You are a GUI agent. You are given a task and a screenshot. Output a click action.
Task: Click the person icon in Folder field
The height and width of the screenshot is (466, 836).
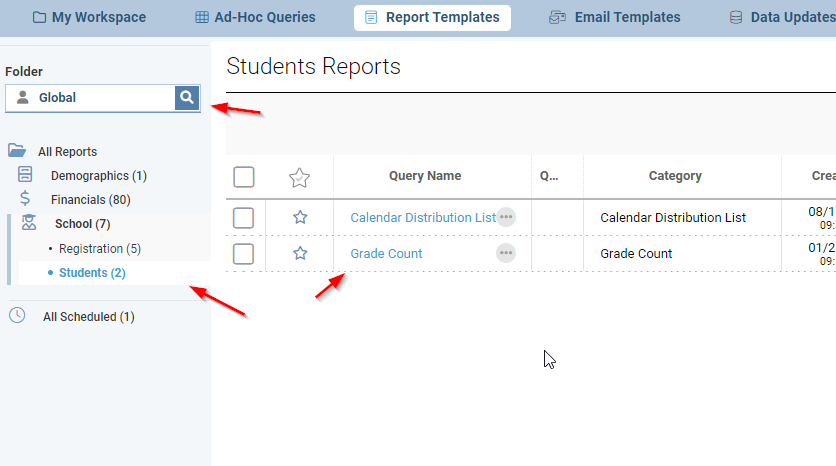[22, 97]
